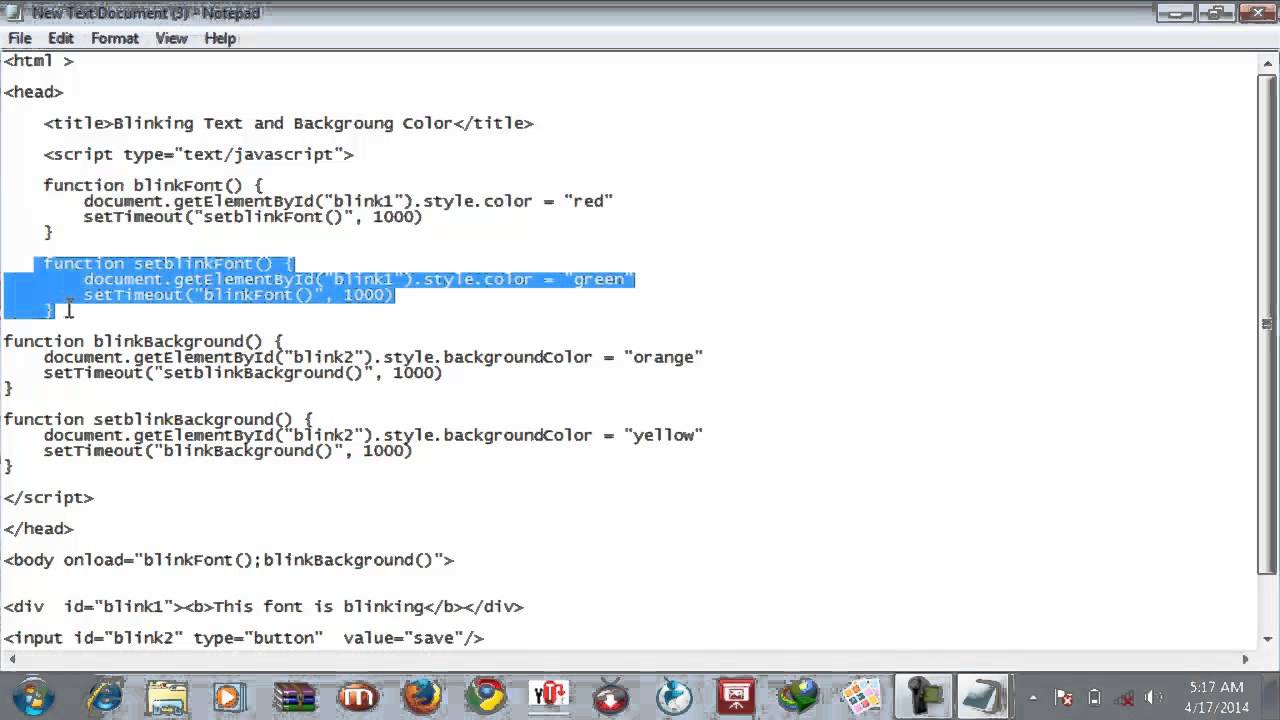Click the setTimeout("setblinkFont()", 1000) line
Screen dimensions: 1280x720
pos(253,217)
